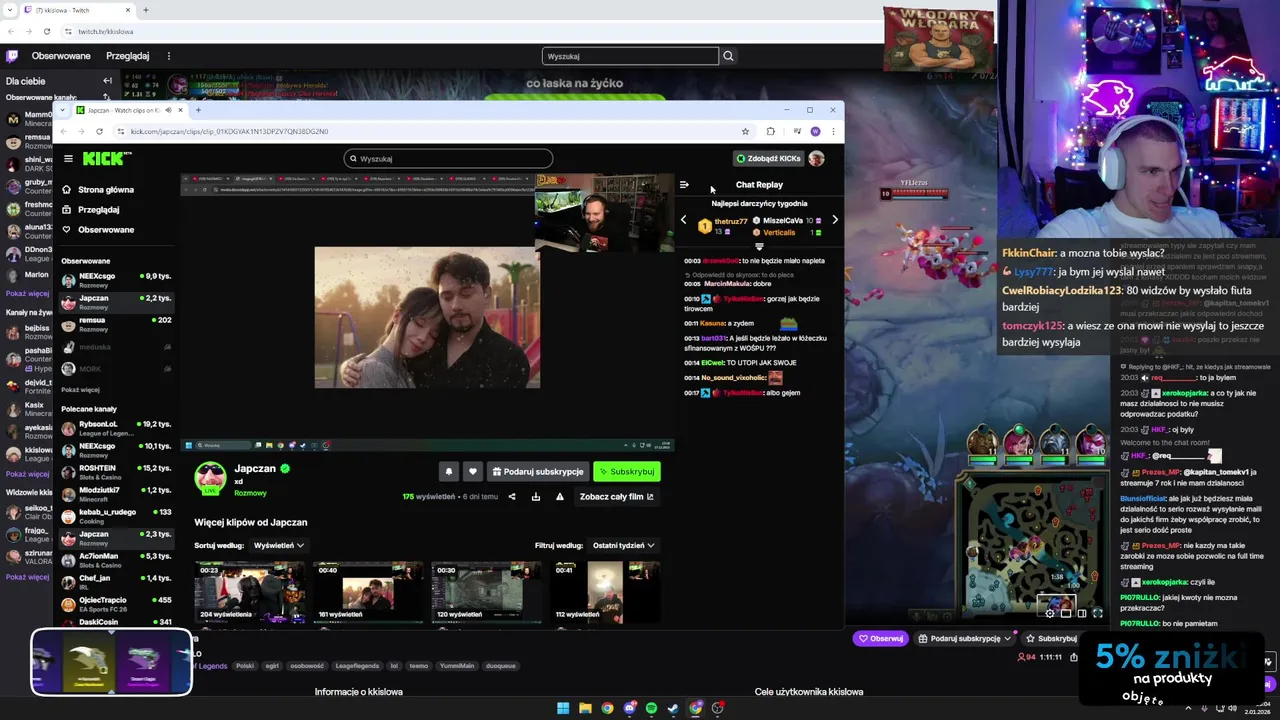Open the Wyświetleń sort dropdown
Screen dimensions: 1280x720
(x=279, y=545)
